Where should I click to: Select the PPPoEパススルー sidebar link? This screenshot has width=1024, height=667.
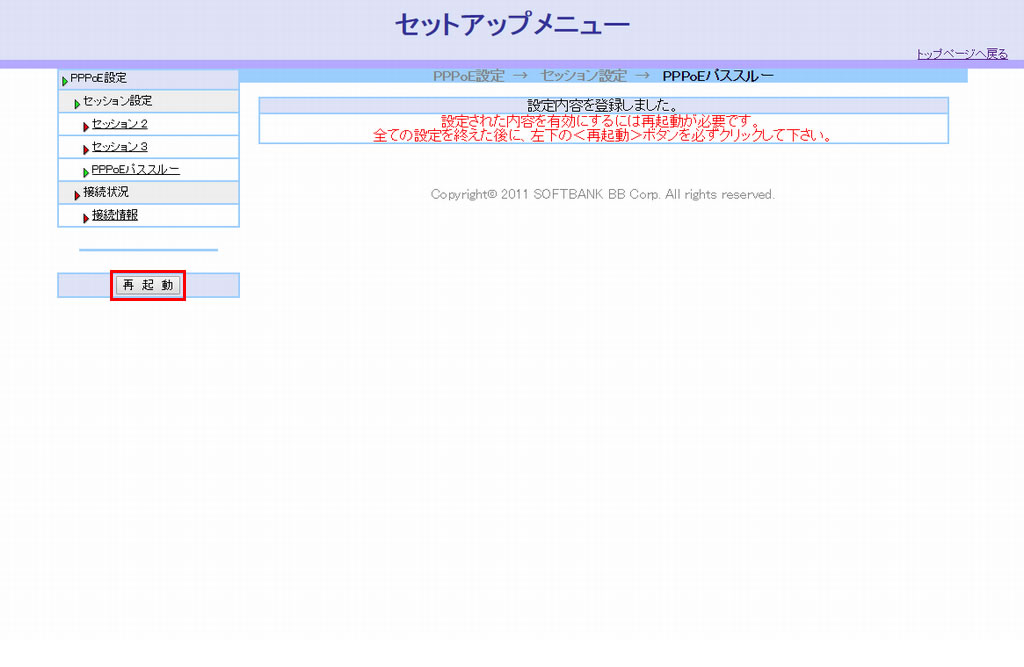pyautogui.click(x=135, y=170)
